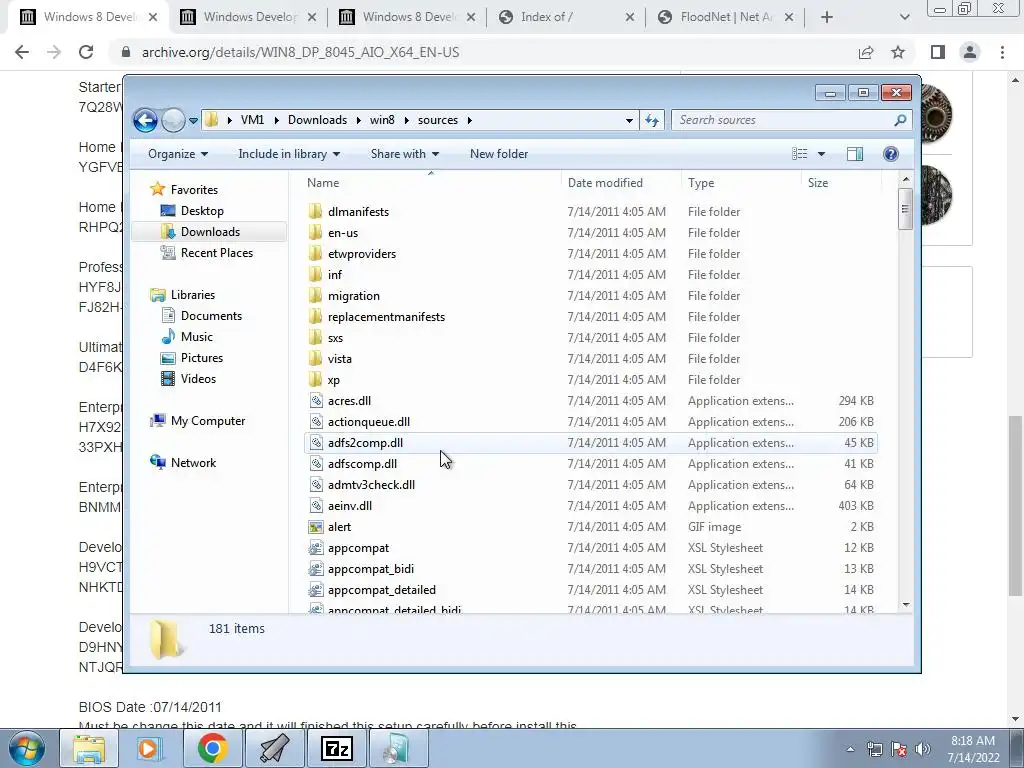Open a new Chrome tab with plus button

827,17
